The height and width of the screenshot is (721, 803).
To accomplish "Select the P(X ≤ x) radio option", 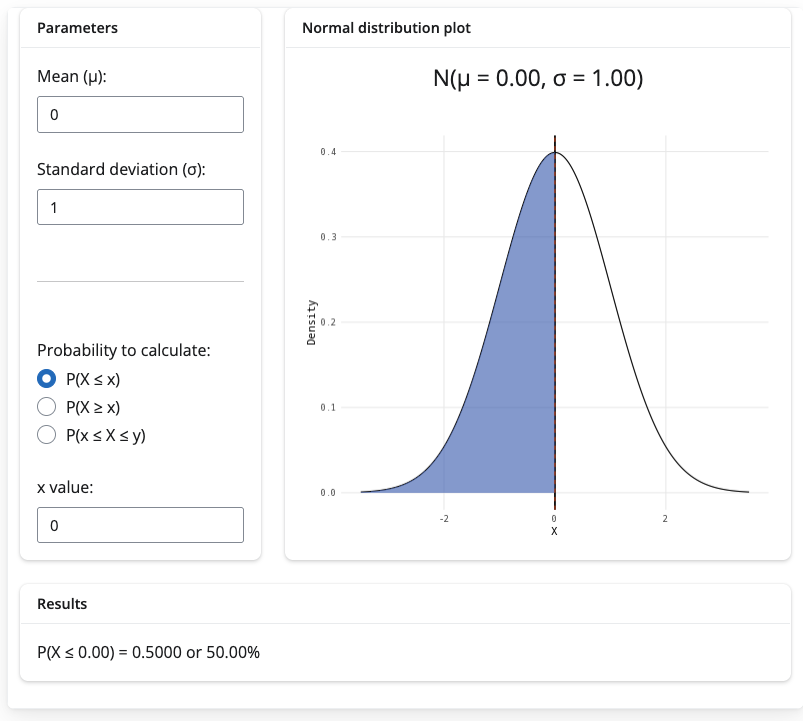I will click(46, 379).
